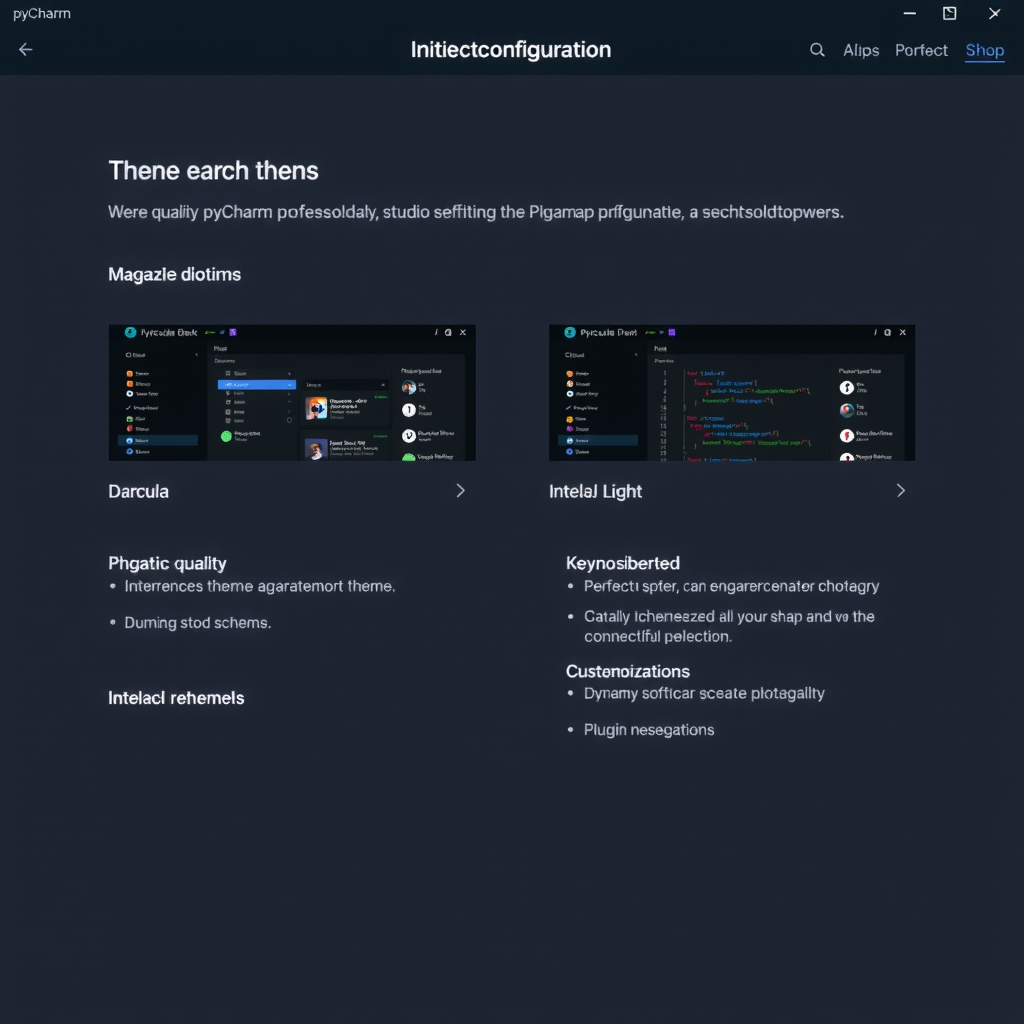Select the purple plugin icon in the Darcula titlebar
Screen dimensions: 1024x1024
(x=233, y=332)
